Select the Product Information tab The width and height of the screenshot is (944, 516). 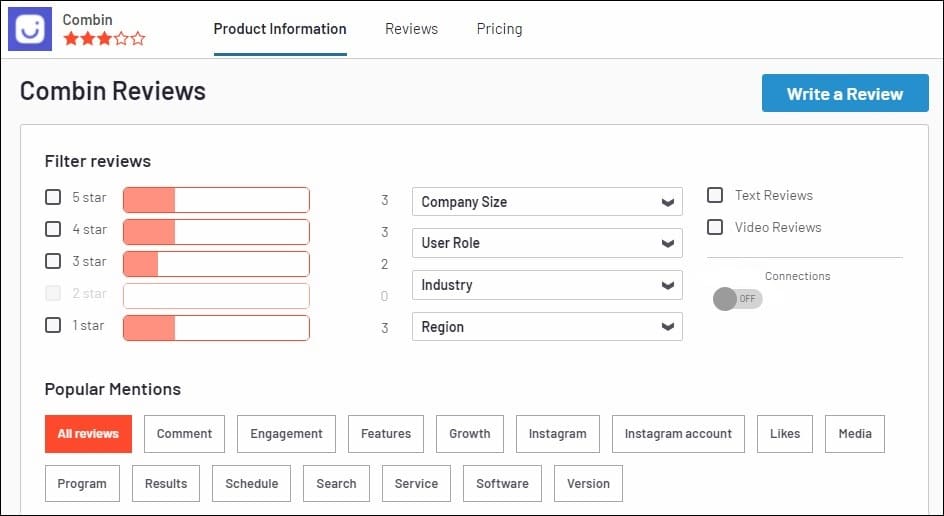click(x=280, y=29)
